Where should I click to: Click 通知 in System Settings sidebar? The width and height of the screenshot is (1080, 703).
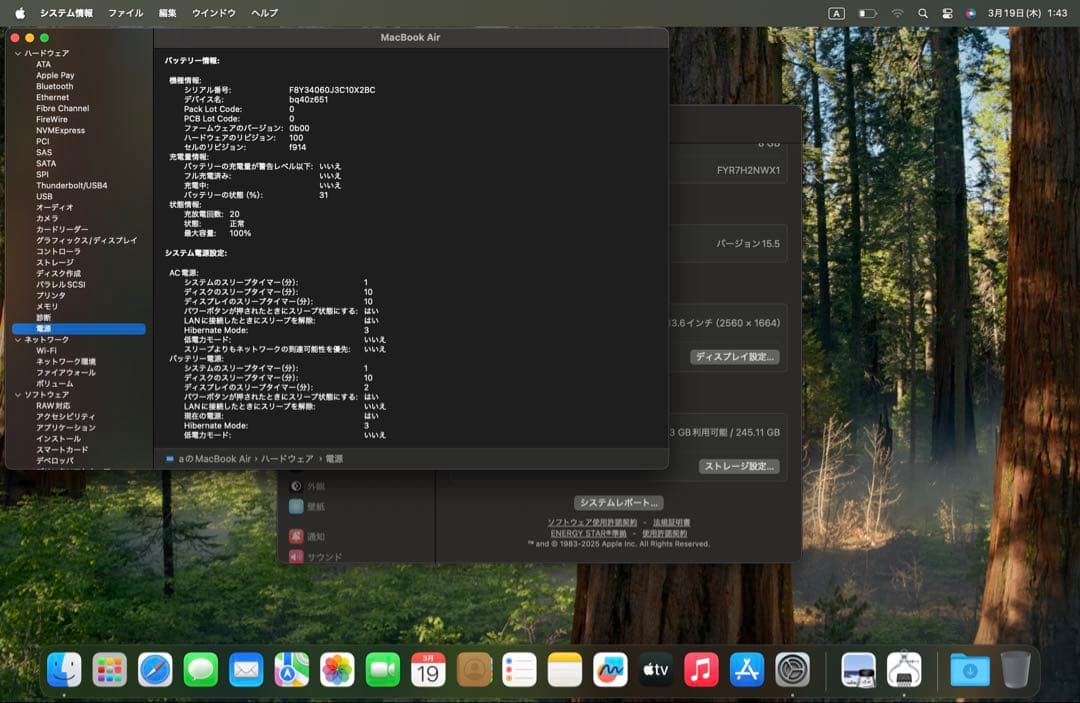pos(316,536)
